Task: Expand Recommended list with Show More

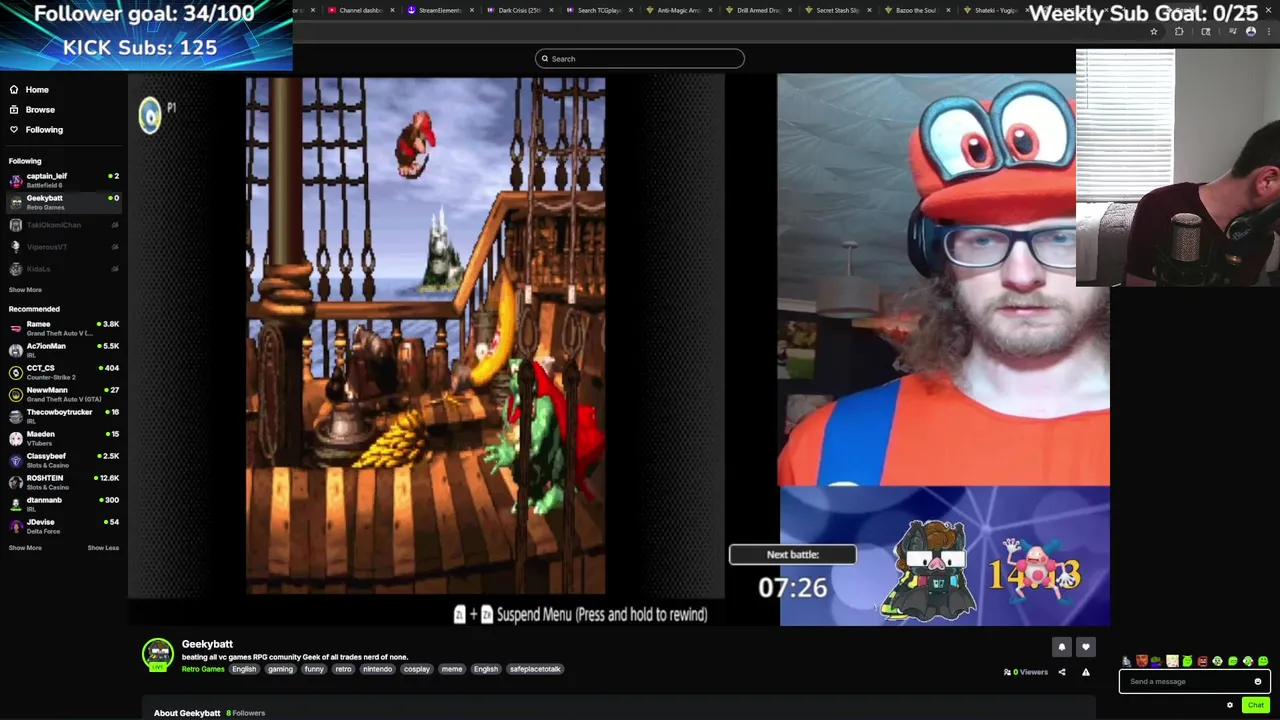Action: coord(25,548)
